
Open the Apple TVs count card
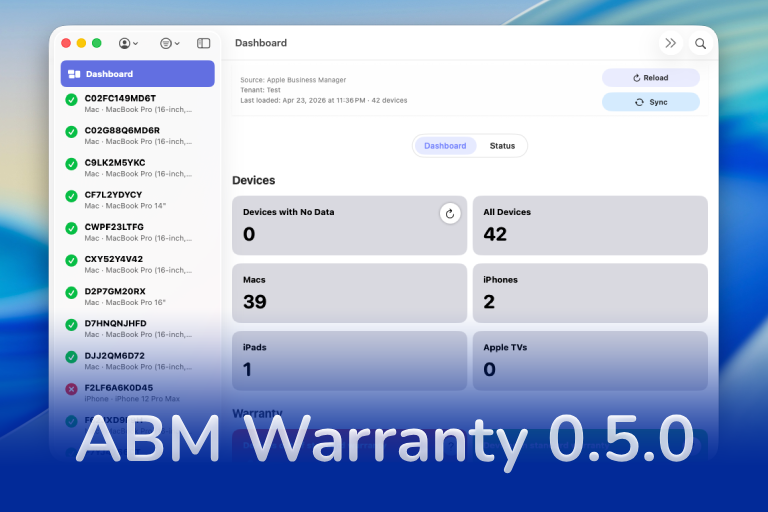[590, 361]
